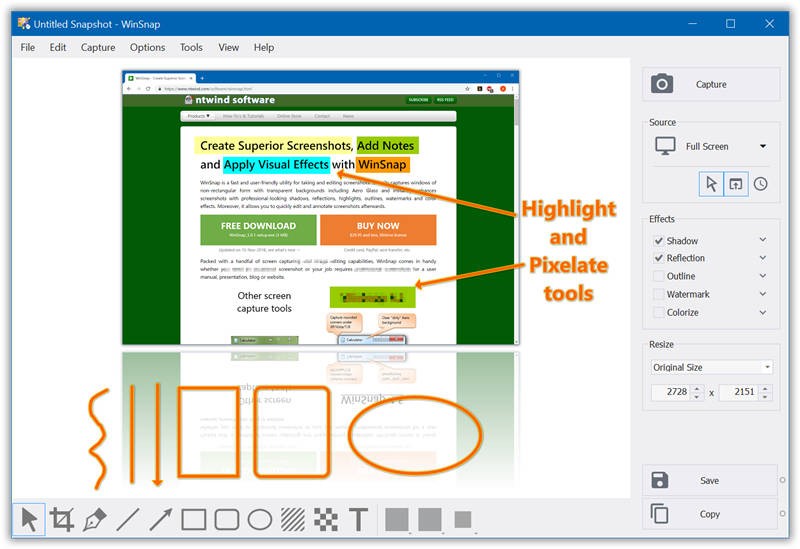
Task: Activate the Pixelate tool
Action: [325, 519]
